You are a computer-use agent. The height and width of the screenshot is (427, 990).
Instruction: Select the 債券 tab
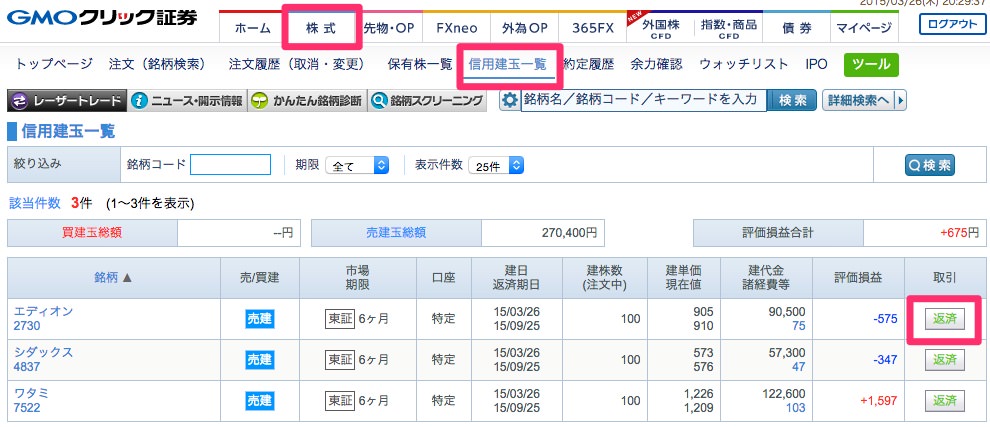click(x=796, y=28)
